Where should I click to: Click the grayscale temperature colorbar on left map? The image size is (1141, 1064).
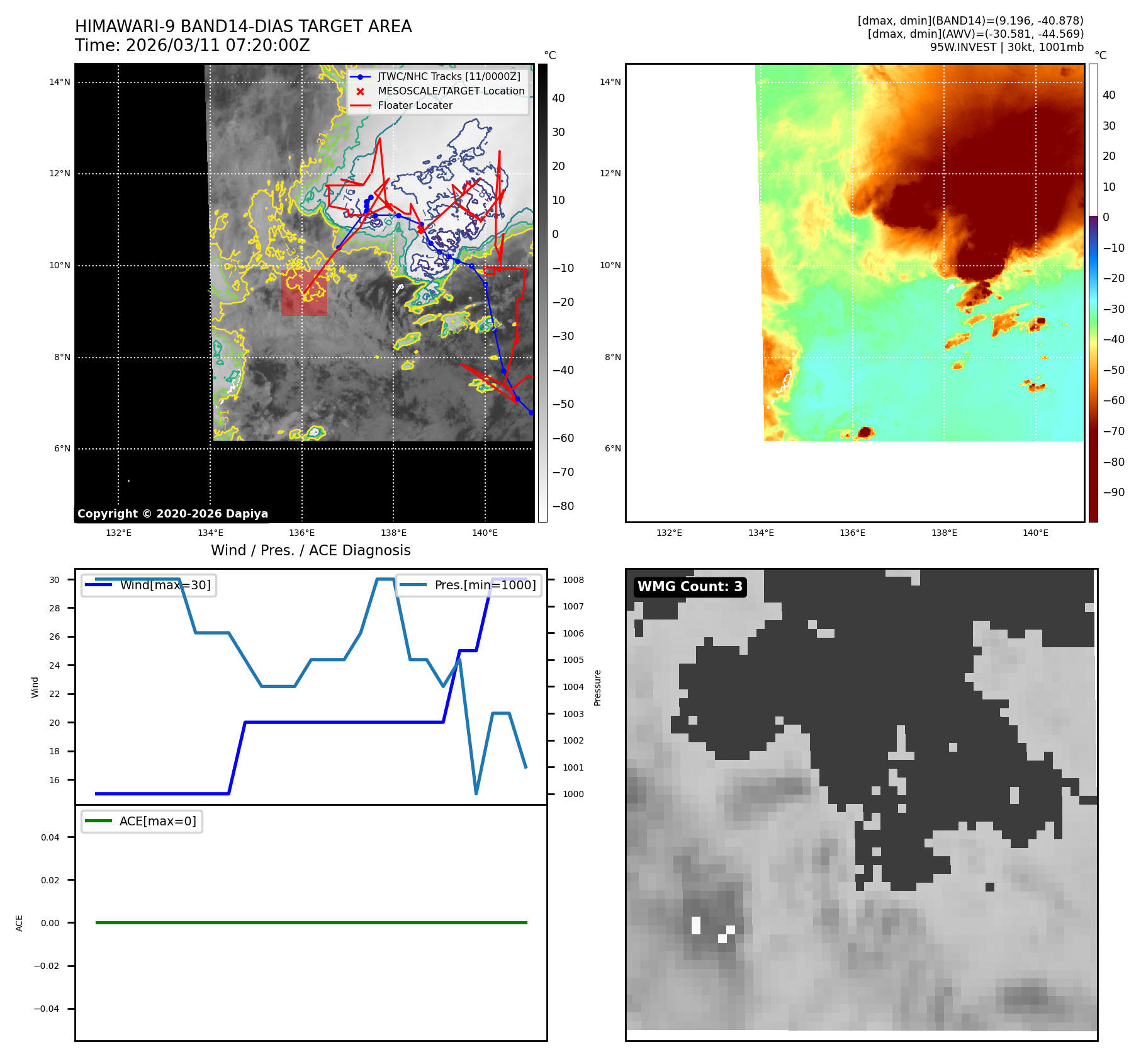point(542,293)
